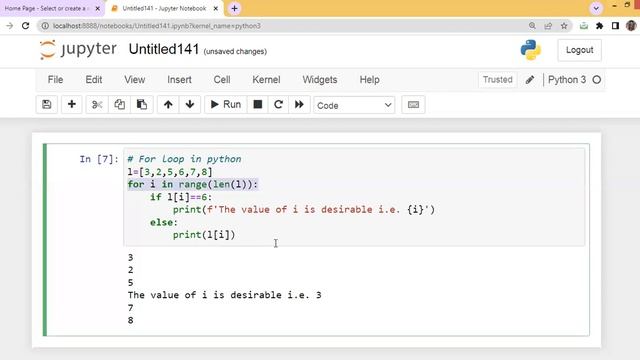Click the Logout button
The width and height of the screenshot is (640, 360).
click(579, 50)
